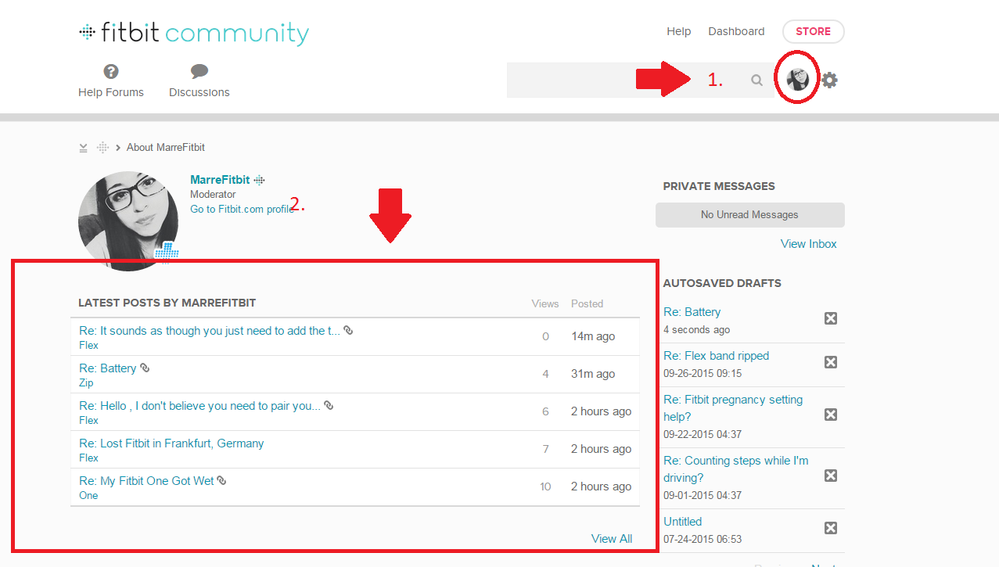Image resolution: width=999 pixels, height=567 pixels.
Task: Click Flex board under 'Lost Fitbit in Frankfurt'
Action: tap(89, 458)
